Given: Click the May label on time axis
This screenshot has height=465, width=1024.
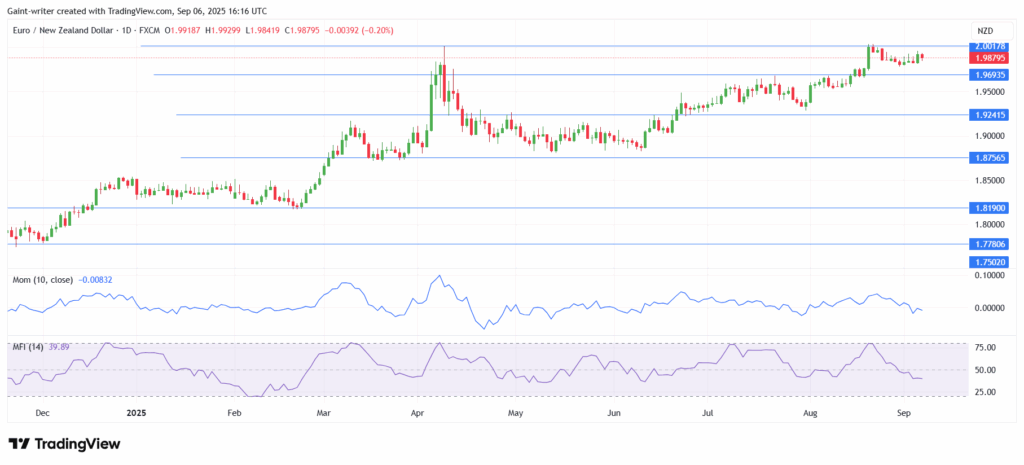Looking at the screenshot, I should pyautogui.click(x=516, y=413).
